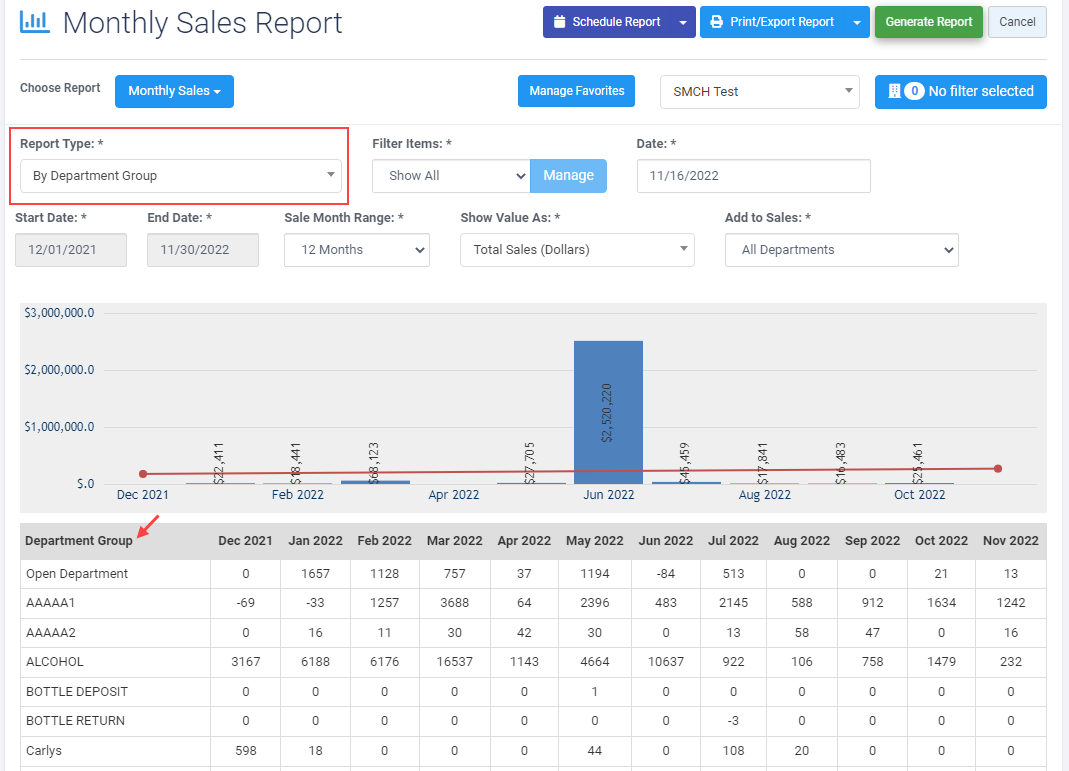
Task: Click the building icon on filter button
Action: click(x=894, y=91)
